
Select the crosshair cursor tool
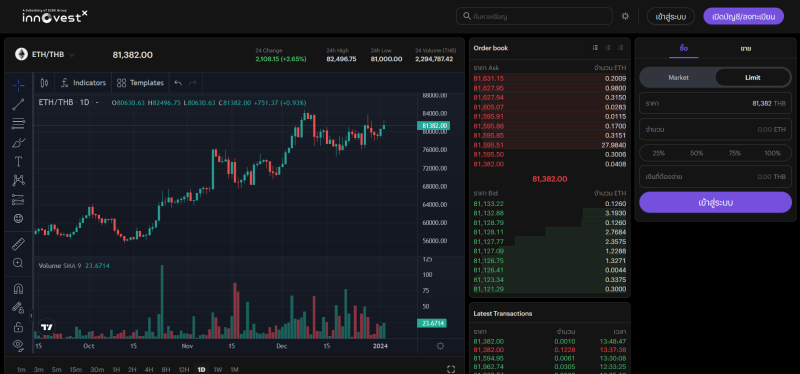point(18,85)
